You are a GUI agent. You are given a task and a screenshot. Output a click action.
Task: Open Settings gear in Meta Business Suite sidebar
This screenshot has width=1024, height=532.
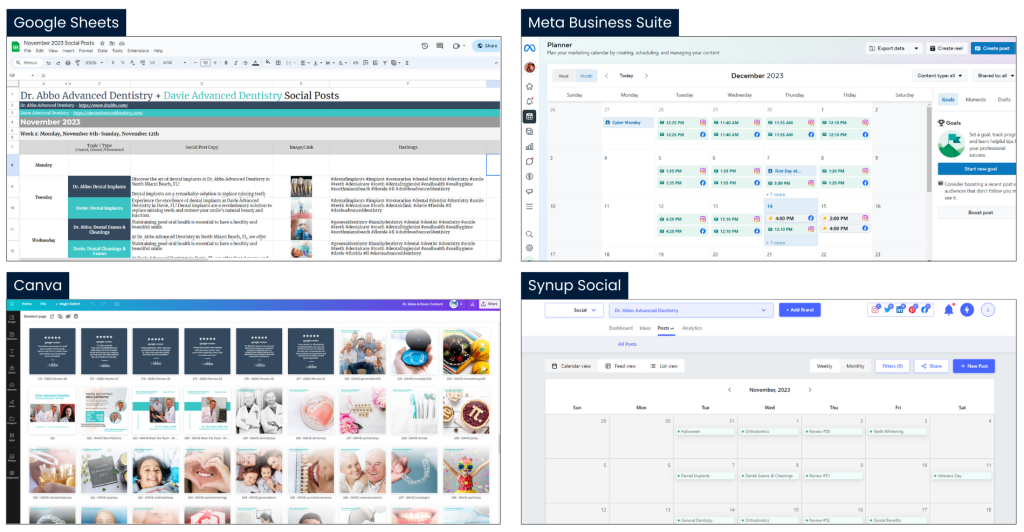tap(530, 248)
